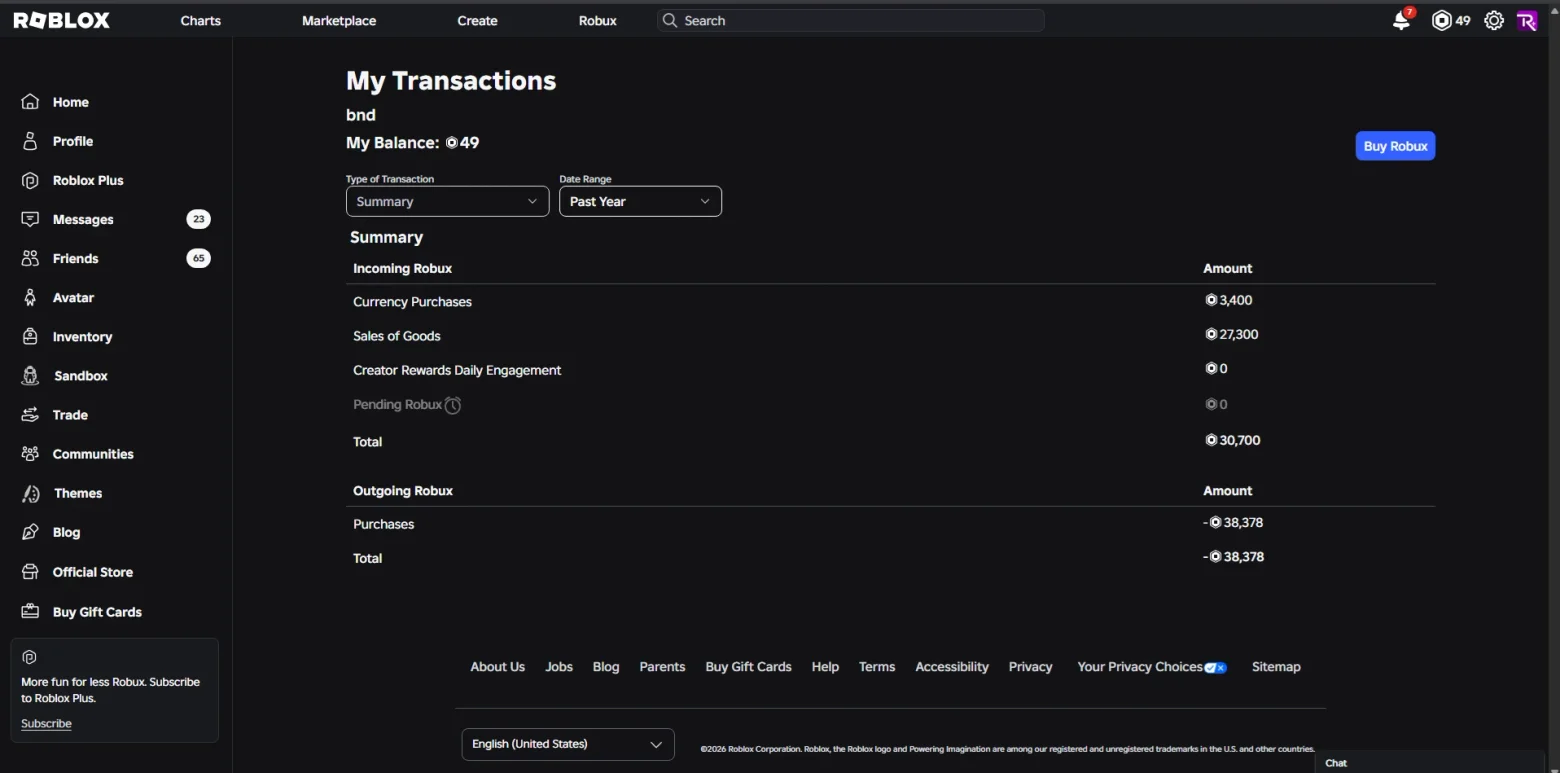Open the Marketplace tab
The height and width of the screenshot is (773, 1560).
[x=339, y=20]
